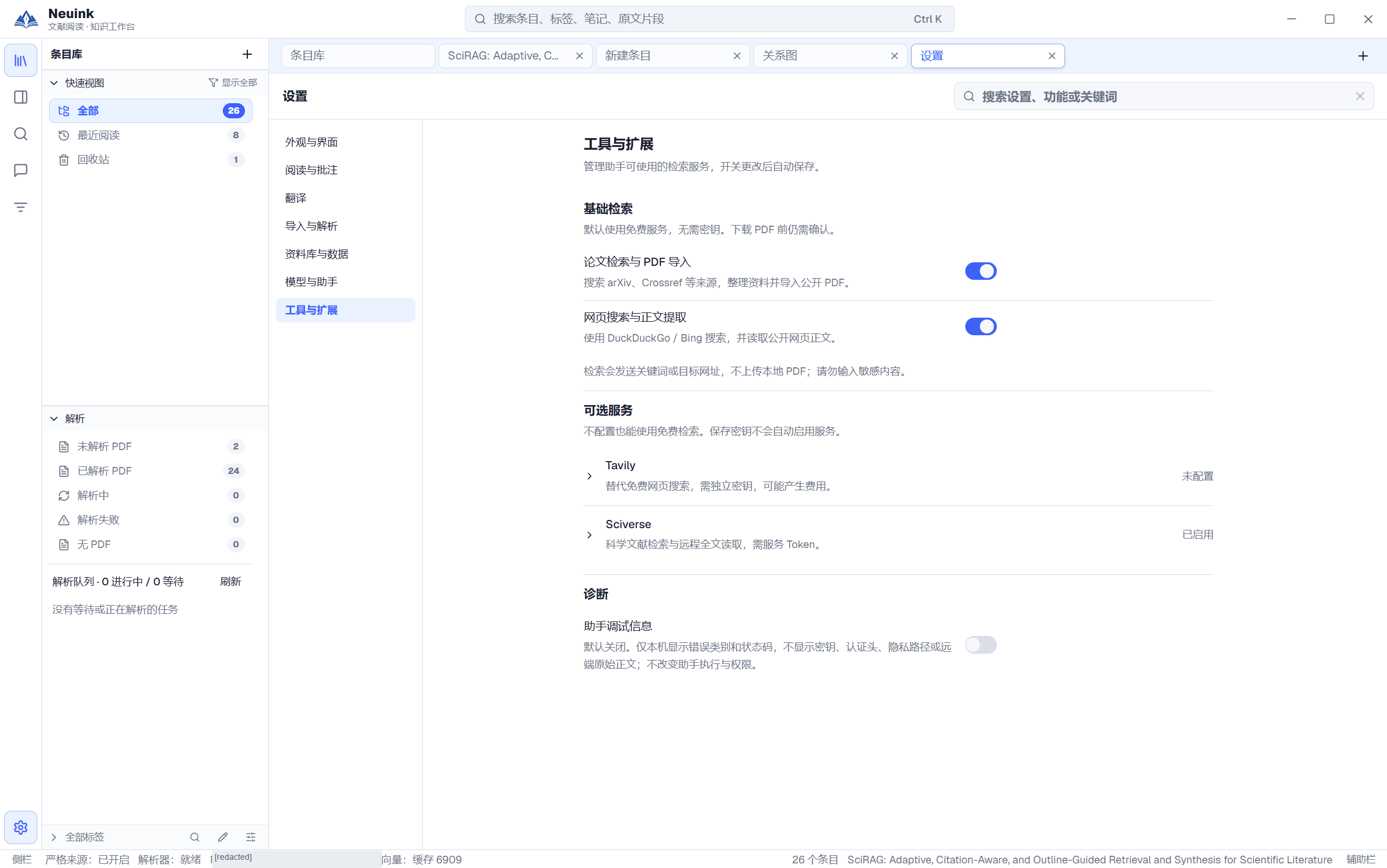Add new item with plus in 条目库 header
Viewport: 1387px width, 868px height.
[247, 54]
